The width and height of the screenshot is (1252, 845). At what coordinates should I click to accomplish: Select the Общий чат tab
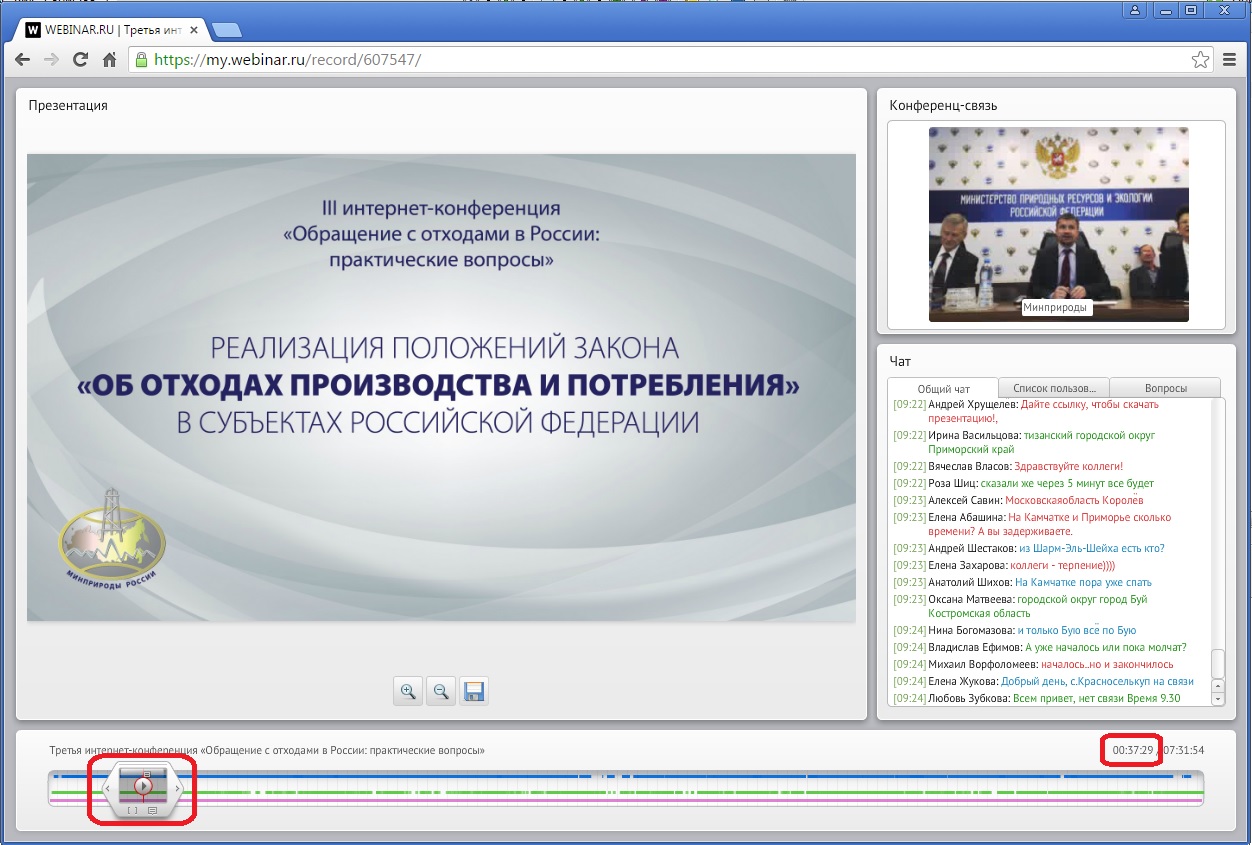tap(943, 388)
